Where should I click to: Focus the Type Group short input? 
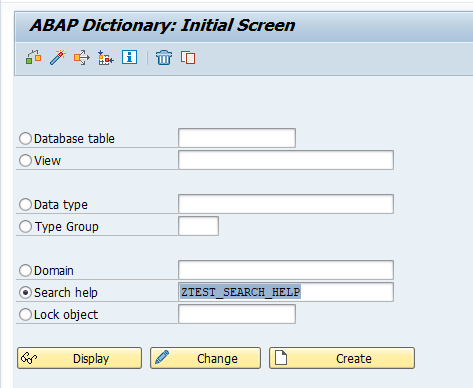pyautogui.click(x=199, y=226)
